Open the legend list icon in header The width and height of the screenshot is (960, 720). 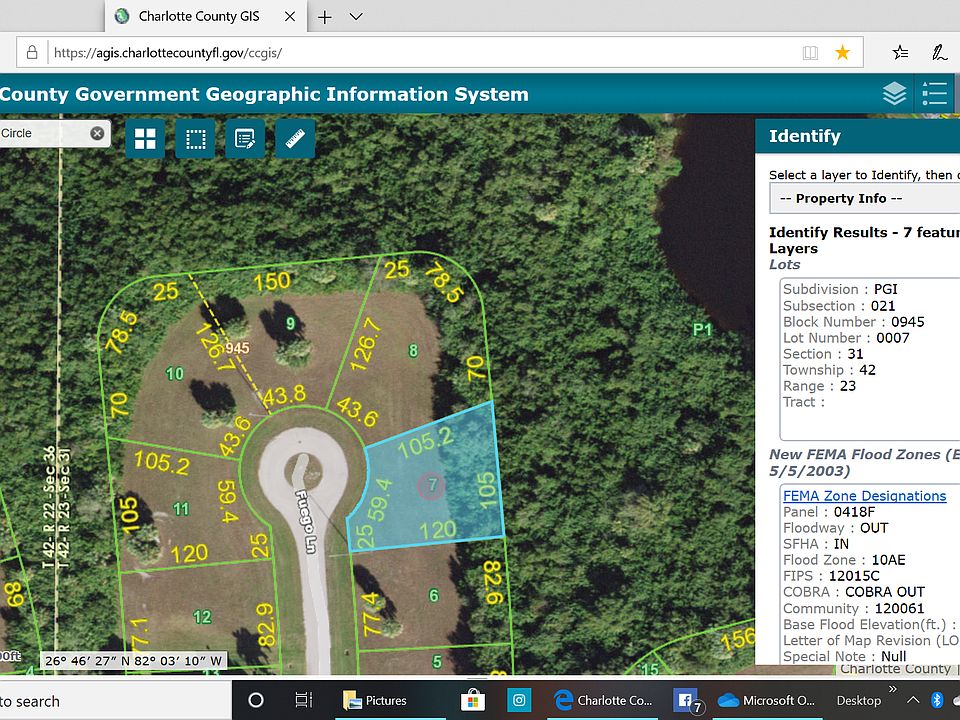click(x=935, y=94)
